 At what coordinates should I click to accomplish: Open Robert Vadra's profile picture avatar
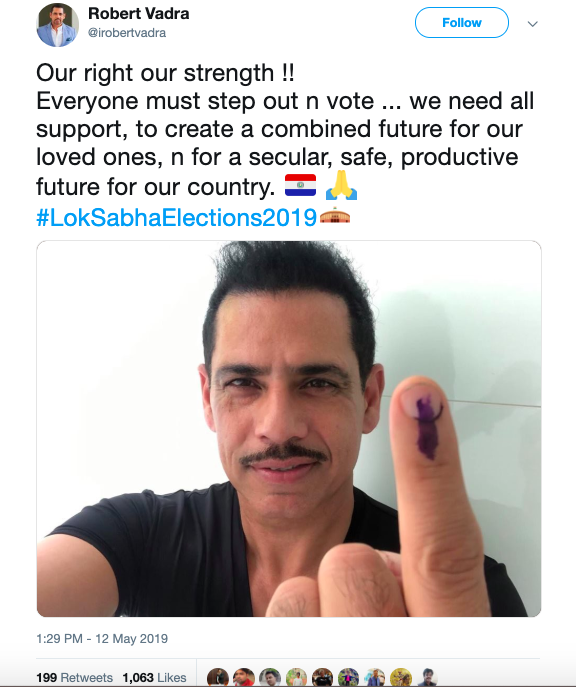[x=57, y=25]
